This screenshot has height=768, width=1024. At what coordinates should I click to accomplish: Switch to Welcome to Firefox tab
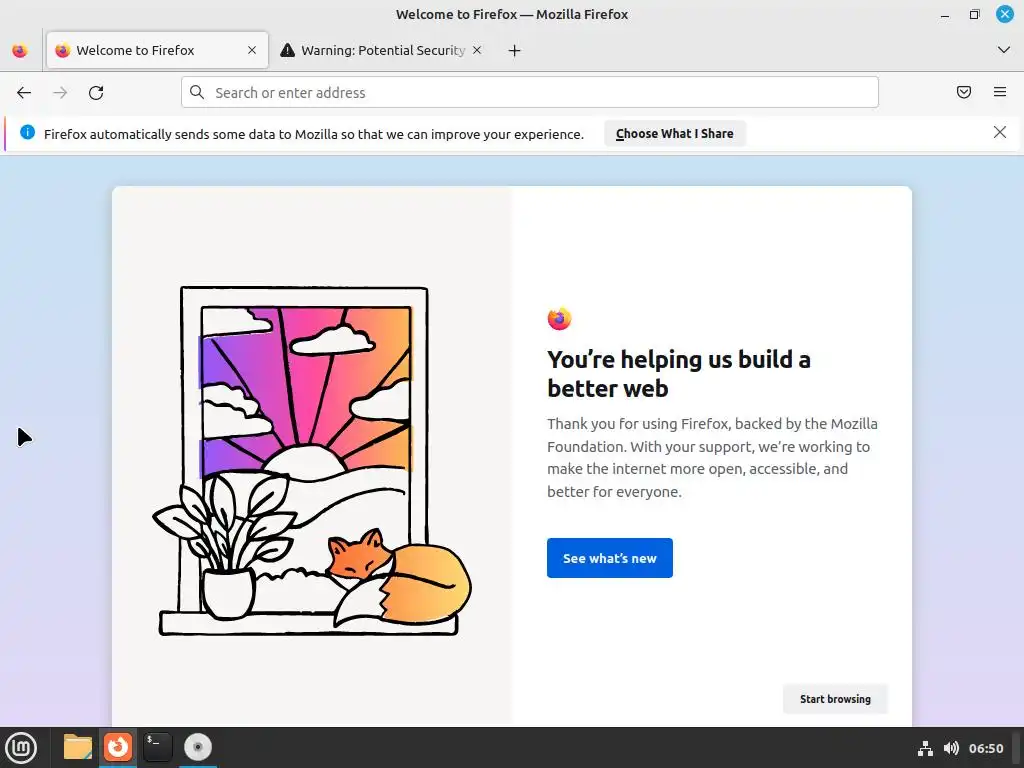click(x=157, y=50)
